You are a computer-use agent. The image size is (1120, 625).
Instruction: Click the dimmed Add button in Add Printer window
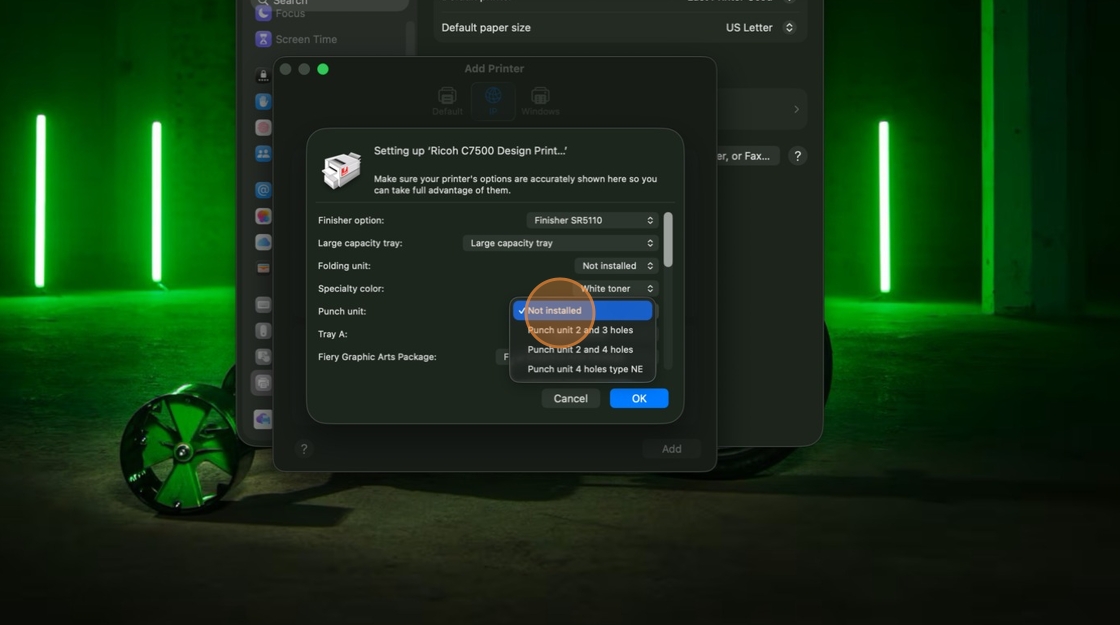[671, 449]
